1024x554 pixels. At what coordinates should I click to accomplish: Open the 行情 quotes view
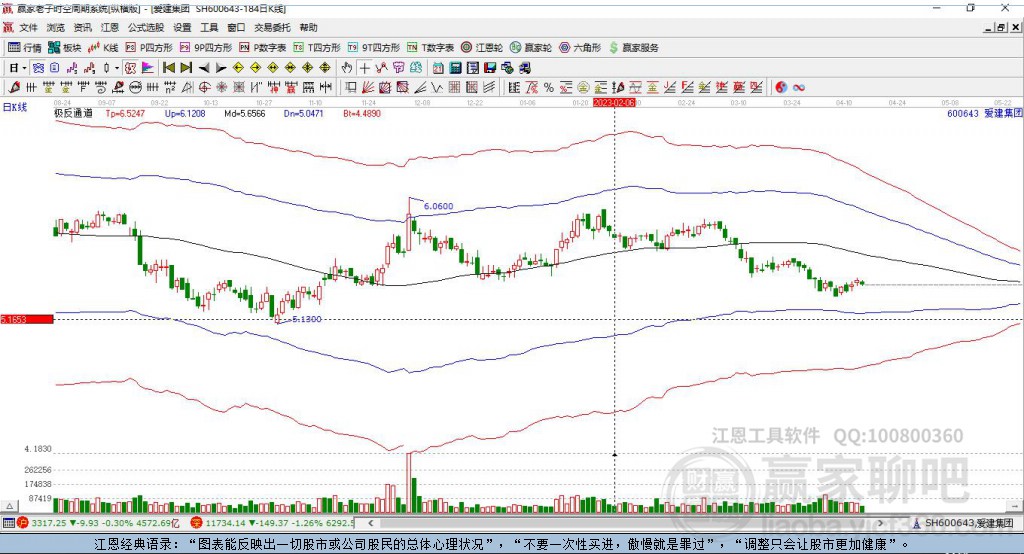coord(25,48)
